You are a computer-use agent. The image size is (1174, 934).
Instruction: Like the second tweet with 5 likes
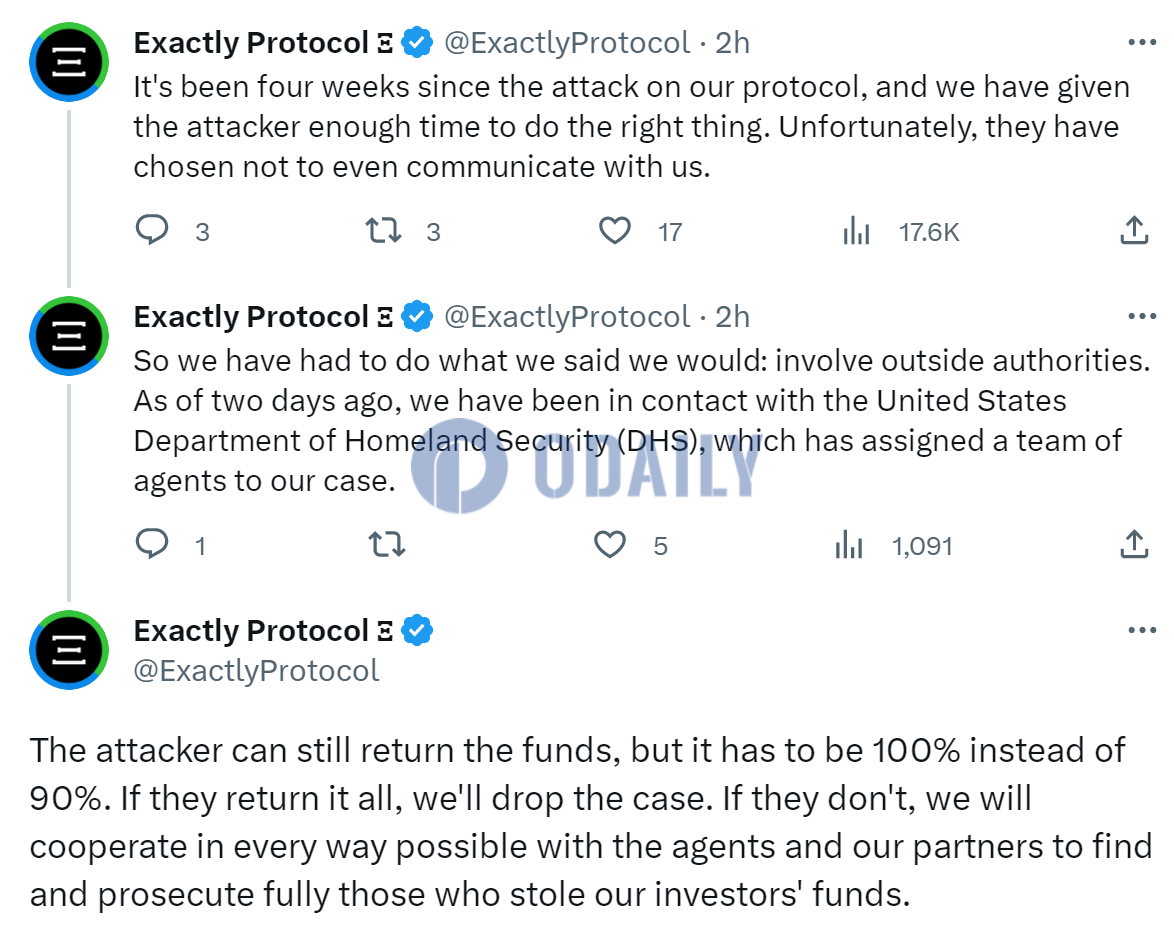(610, 545)
